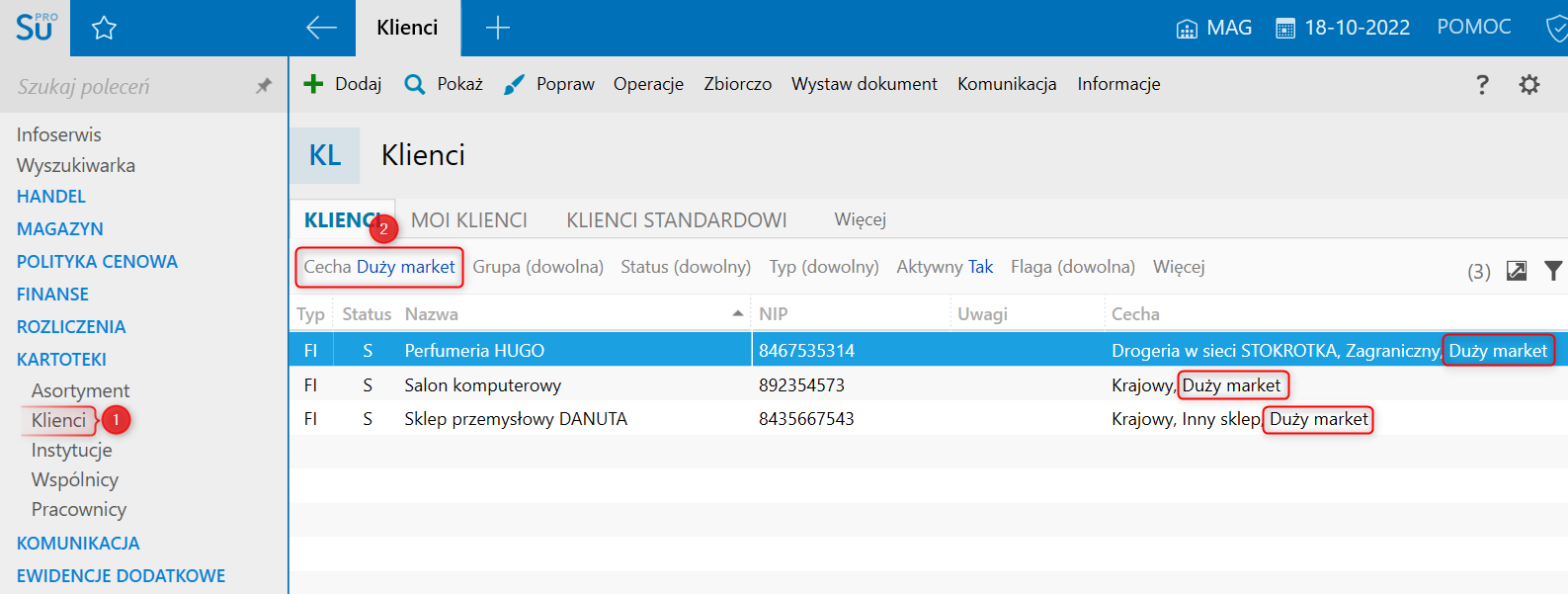
Task: Select the Salon komputerowy row
Action: 483,385
